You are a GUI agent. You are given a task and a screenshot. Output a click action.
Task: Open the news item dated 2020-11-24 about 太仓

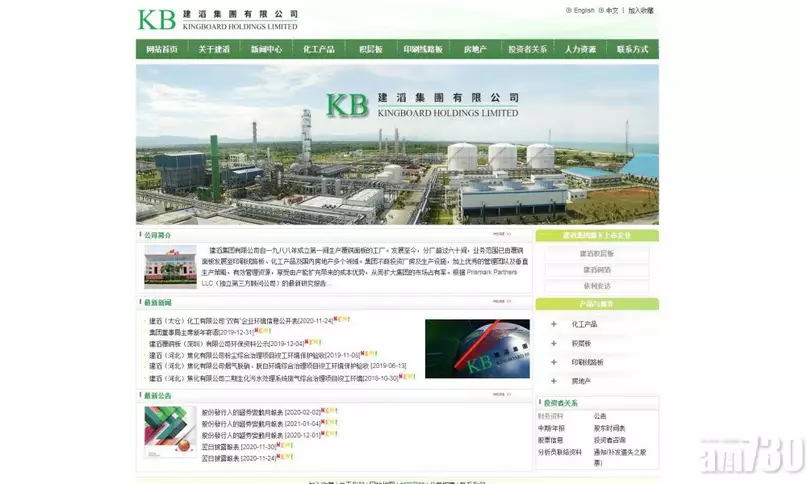[x=241, y=321]
